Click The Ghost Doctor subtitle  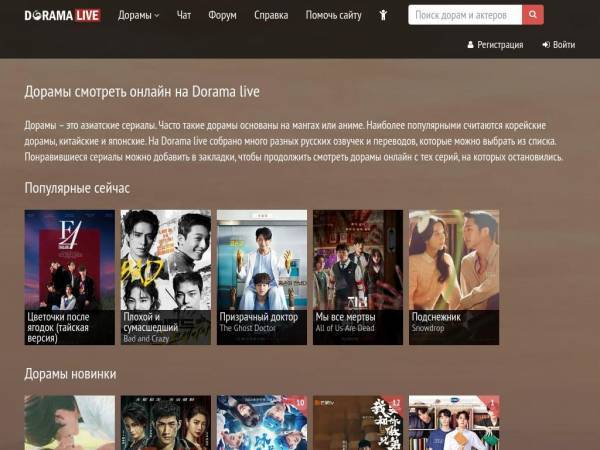coord(247,328)
